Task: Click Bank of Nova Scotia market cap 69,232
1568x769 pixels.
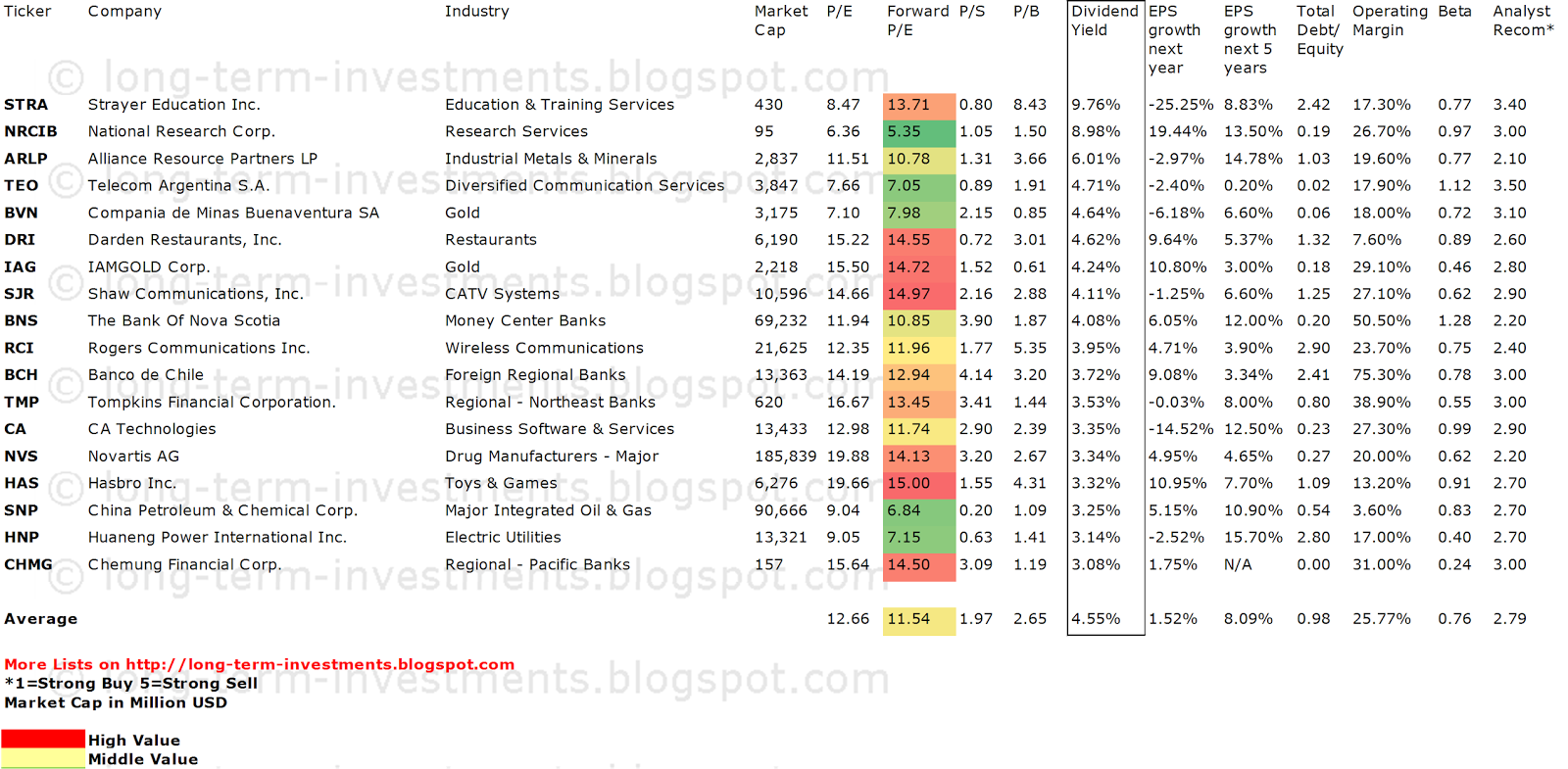Action: click(780, 320)
